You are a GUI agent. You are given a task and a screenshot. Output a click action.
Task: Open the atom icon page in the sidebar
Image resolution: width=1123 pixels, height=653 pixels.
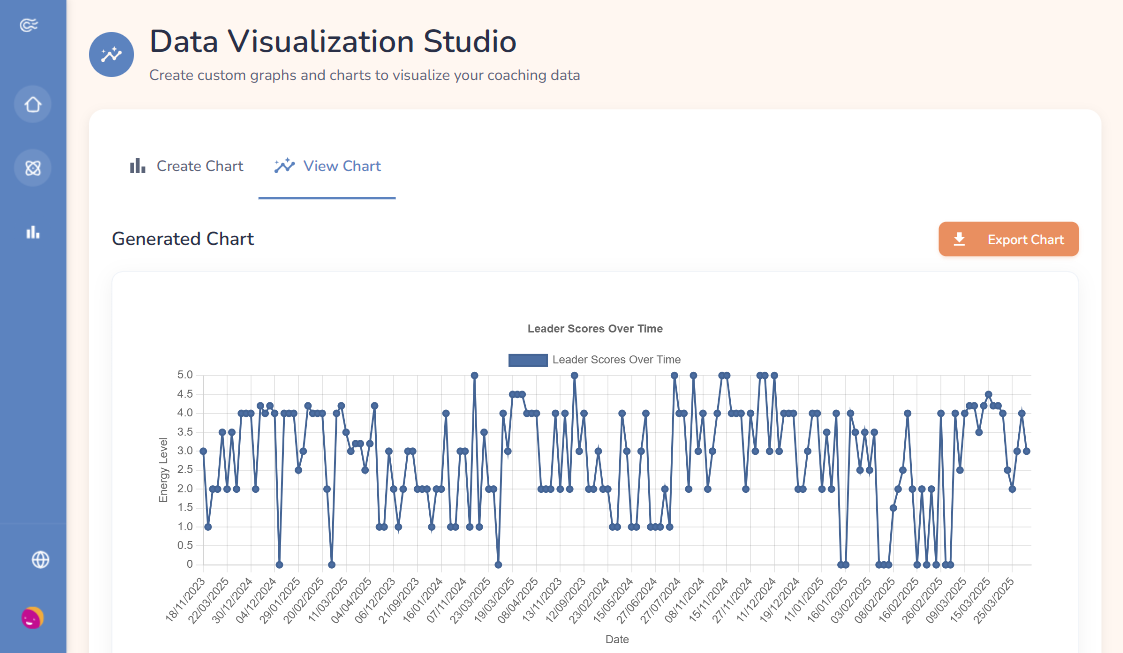(33, 168)
